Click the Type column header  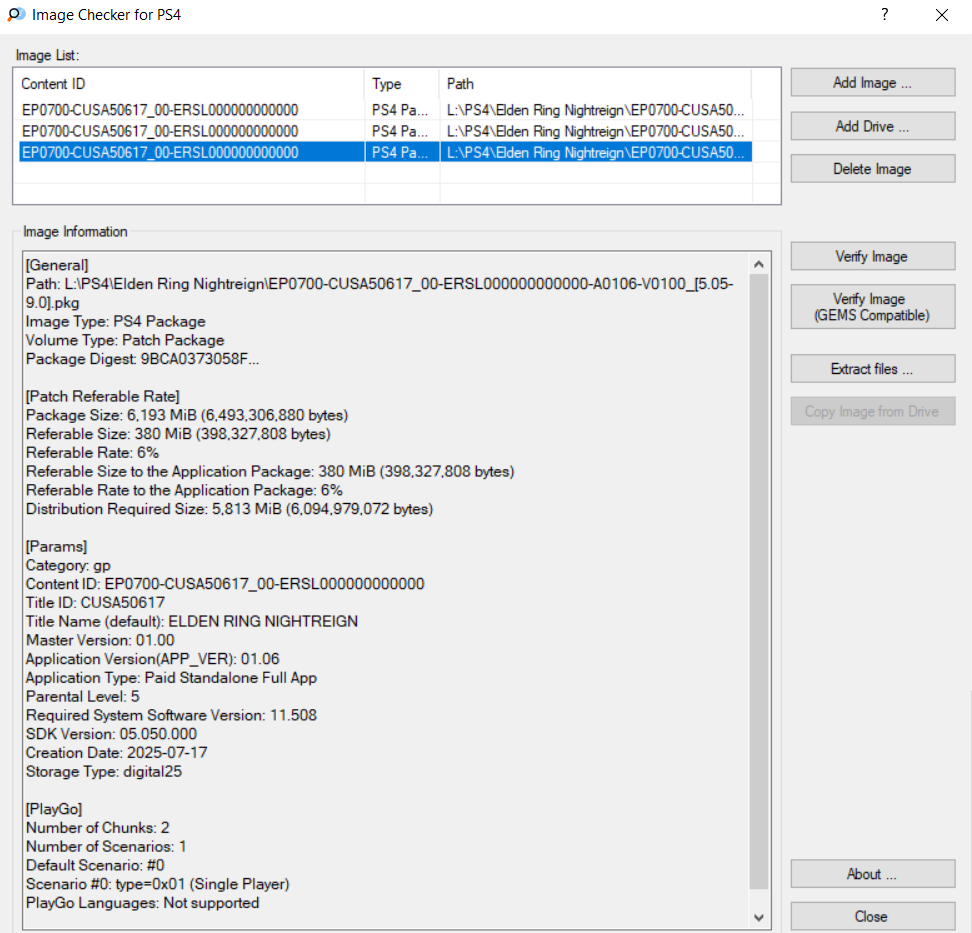coord(401,84)
